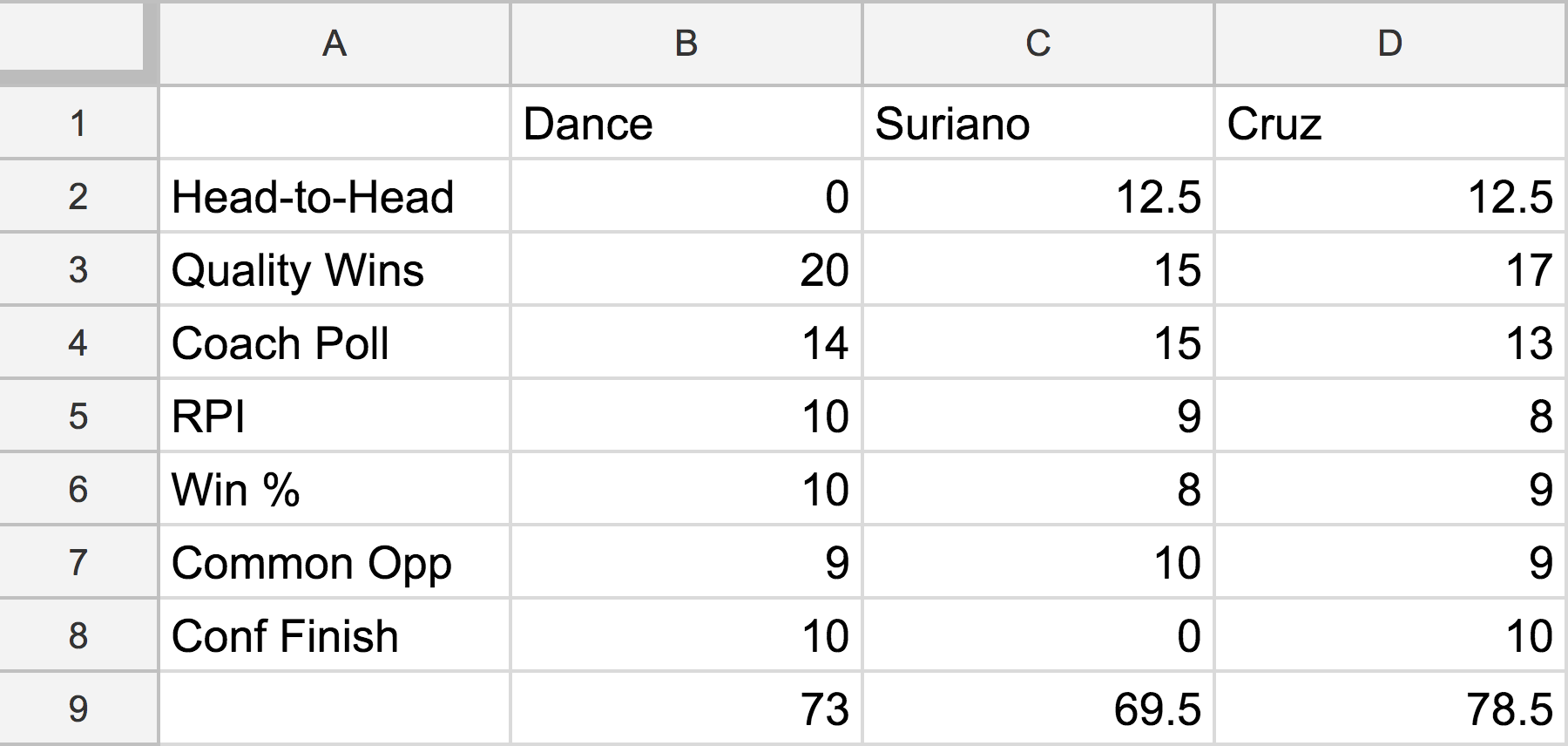Image resolution: width=1568 pixels, height=746 pixels.
Task: Select column A header
Action: pyautogui.click(x=335, y=43)
